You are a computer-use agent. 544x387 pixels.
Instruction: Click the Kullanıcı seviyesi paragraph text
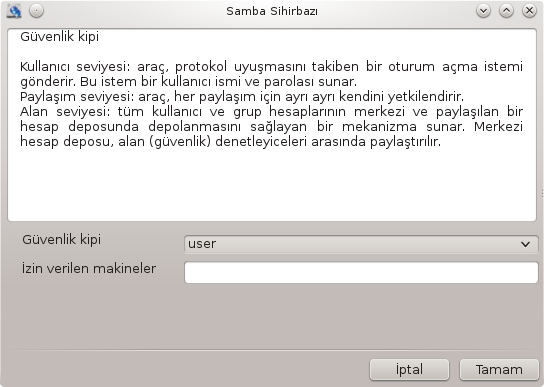tap(271, 74)
